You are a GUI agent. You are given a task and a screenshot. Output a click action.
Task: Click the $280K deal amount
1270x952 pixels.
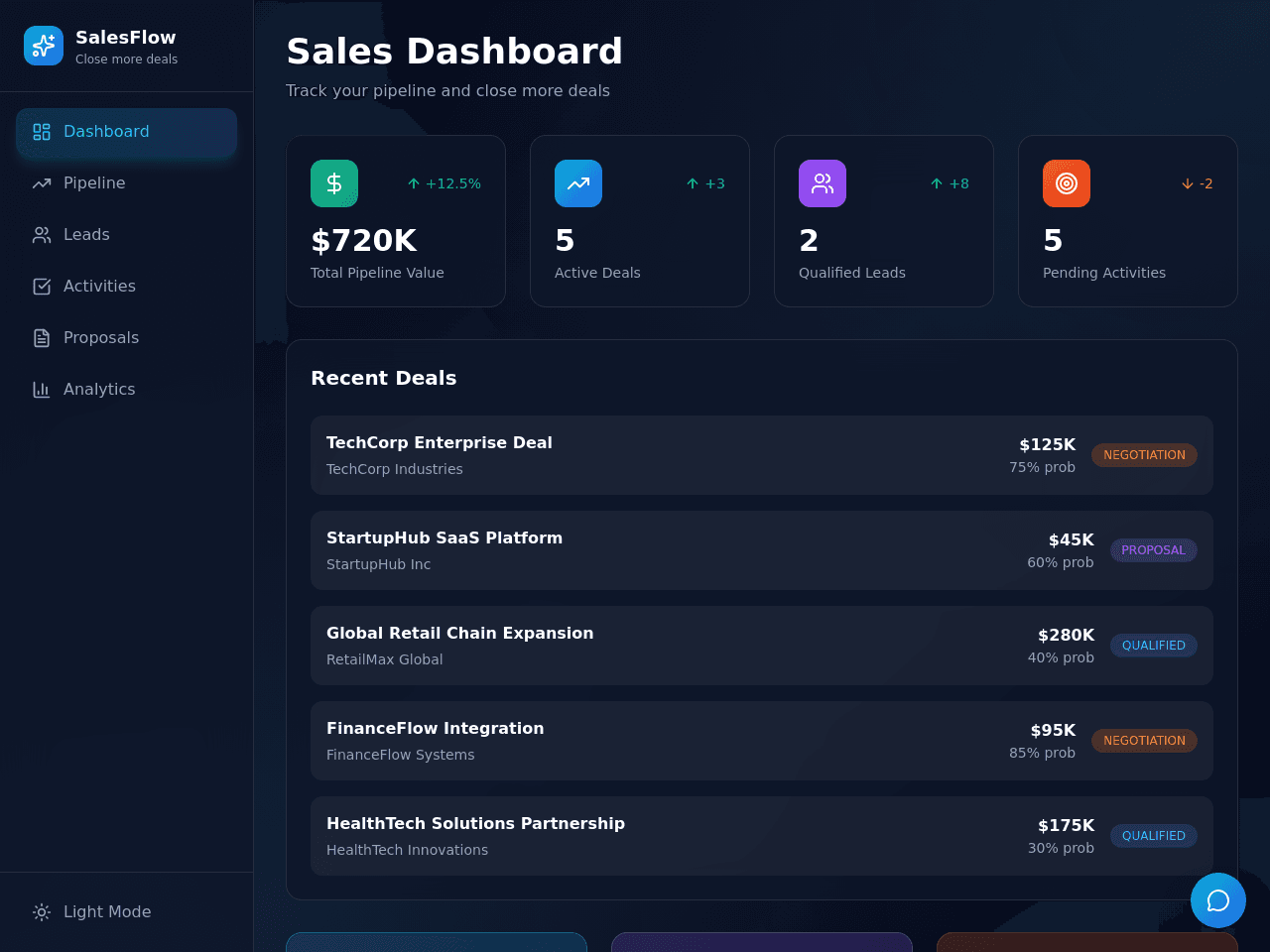tap(1066, 636)
